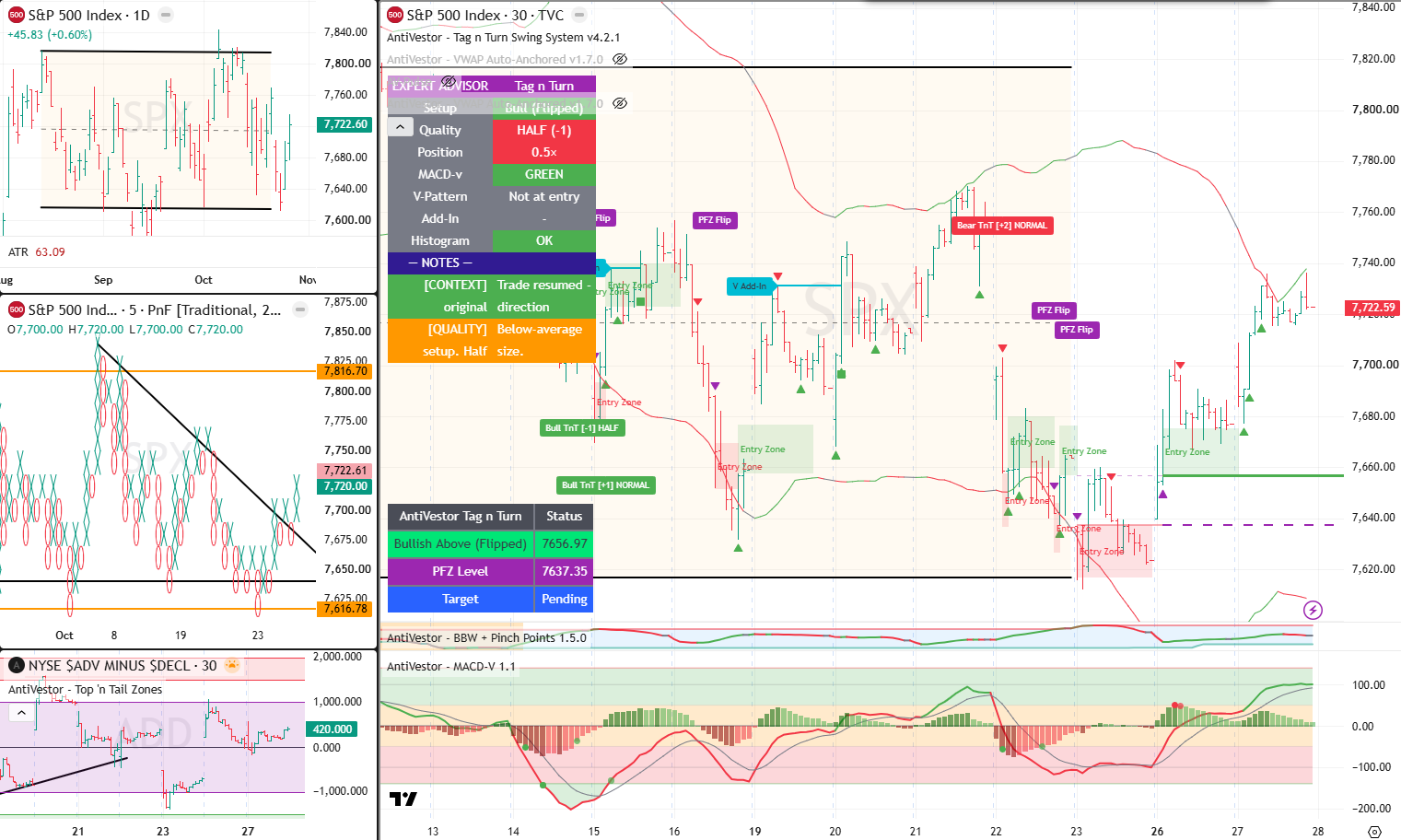The width and height of the screenshot is (1401, 840).
Task: Click the S&P 500 logo in the PnF chart
Action: point(17,309)
